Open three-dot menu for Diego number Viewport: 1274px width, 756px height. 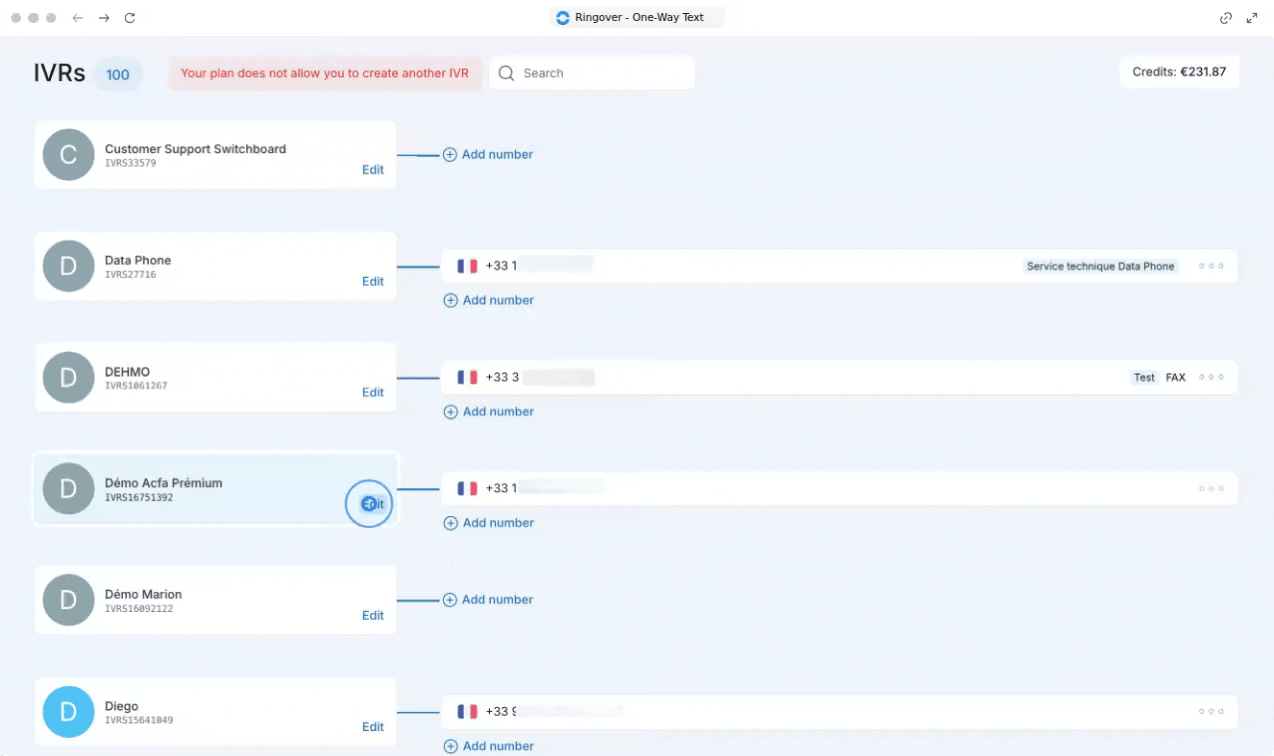1211,712
